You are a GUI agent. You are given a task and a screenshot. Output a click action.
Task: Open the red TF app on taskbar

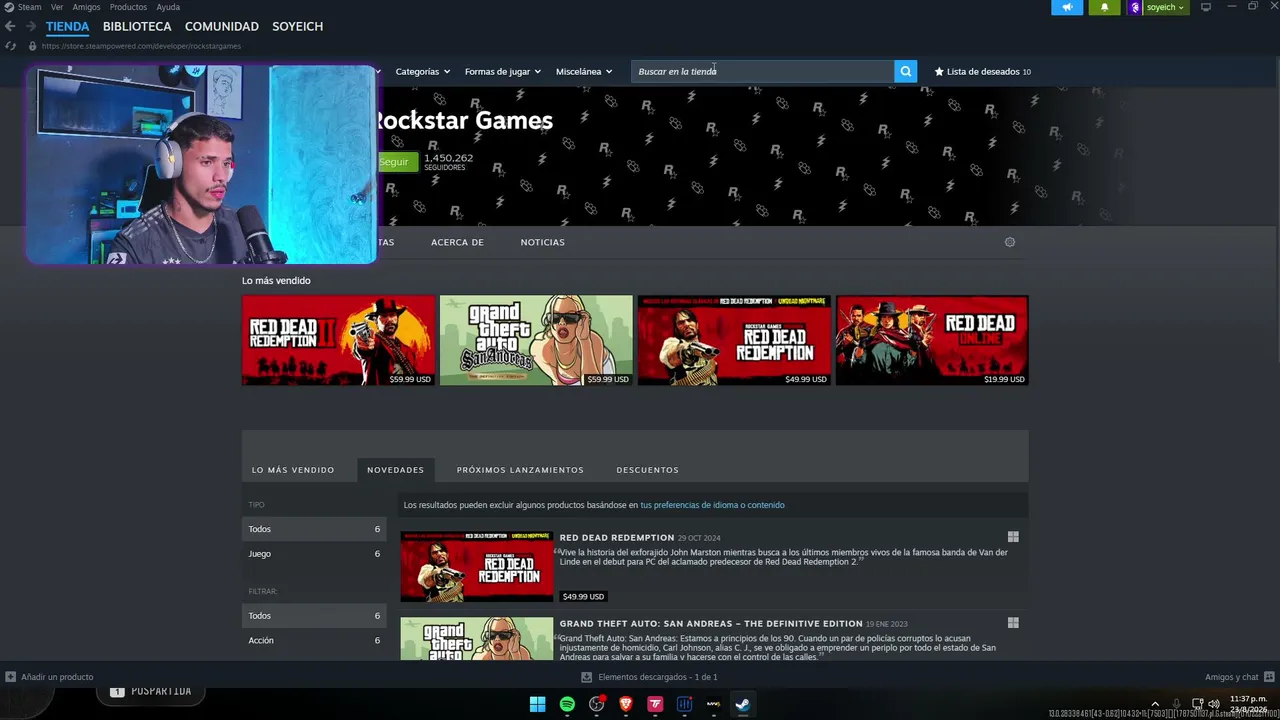pos(655,704)
